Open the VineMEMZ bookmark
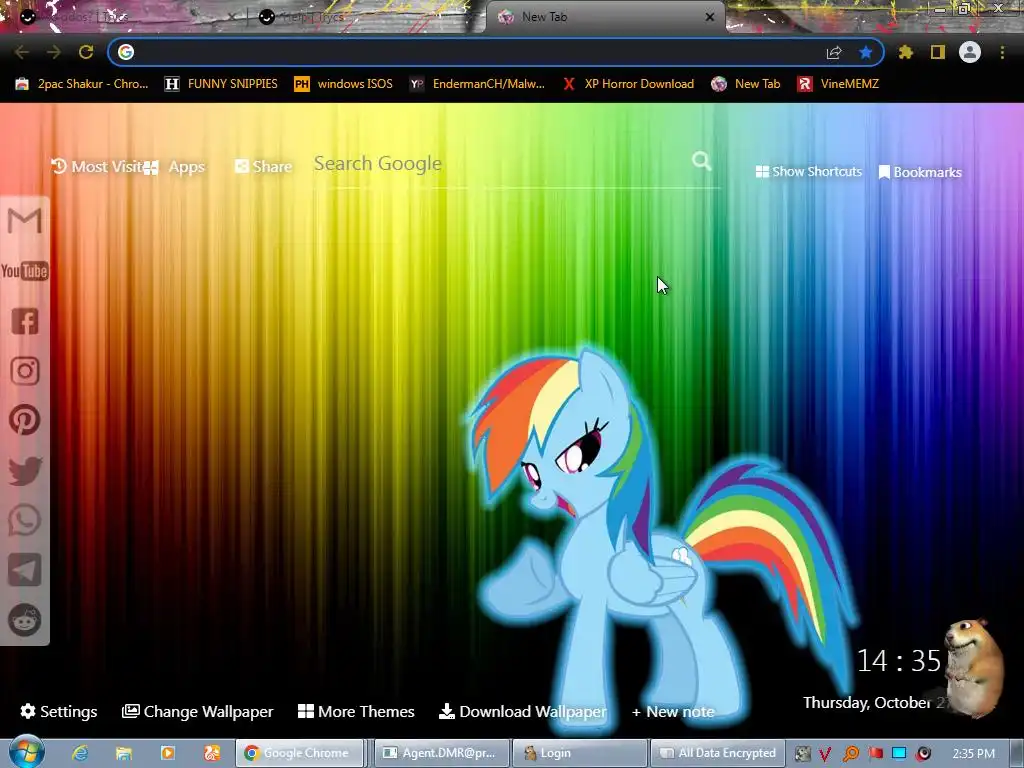The image size is (1024, 768). click(x=838, y=84)
